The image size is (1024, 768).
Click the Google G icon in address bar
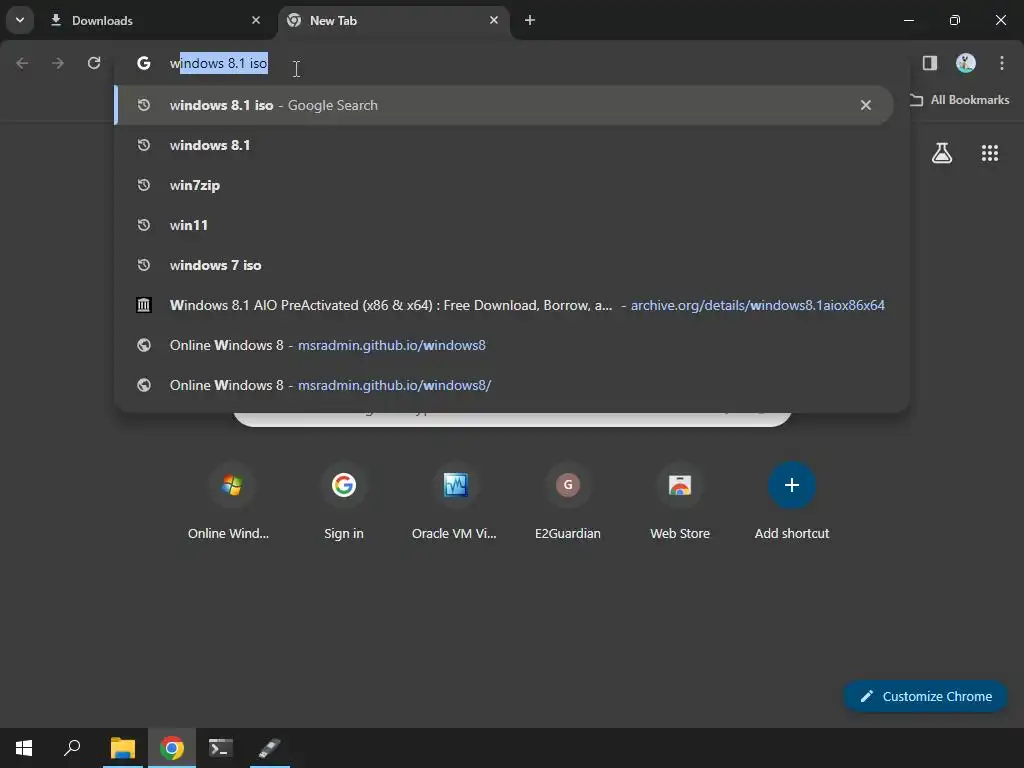(144, 63)
